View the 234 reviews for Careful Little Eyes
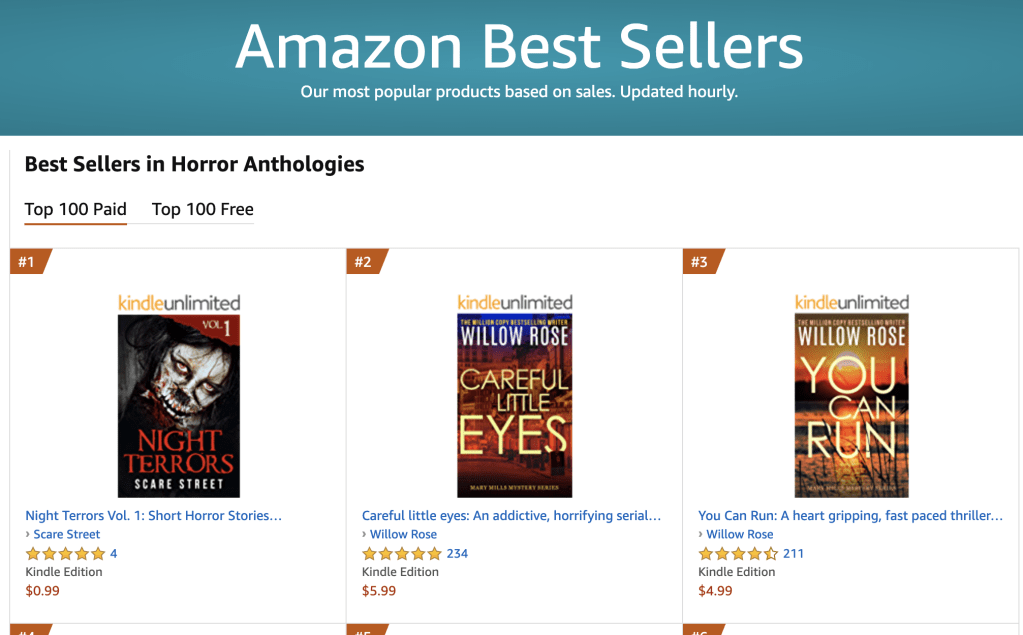The height and width of the screenshot is (635, 1023). point(457,553)
